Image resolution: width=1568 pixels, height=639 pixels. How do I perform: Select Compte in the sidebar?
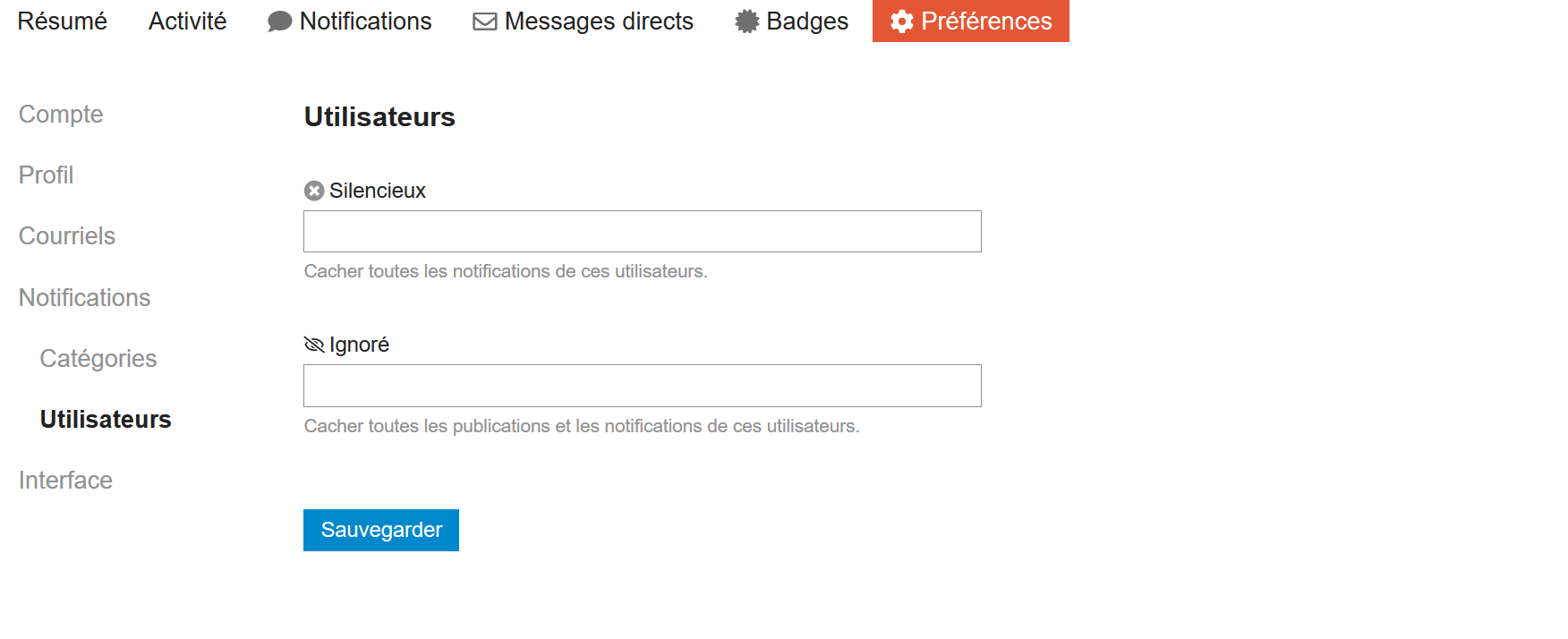click(x=61, y=115)
